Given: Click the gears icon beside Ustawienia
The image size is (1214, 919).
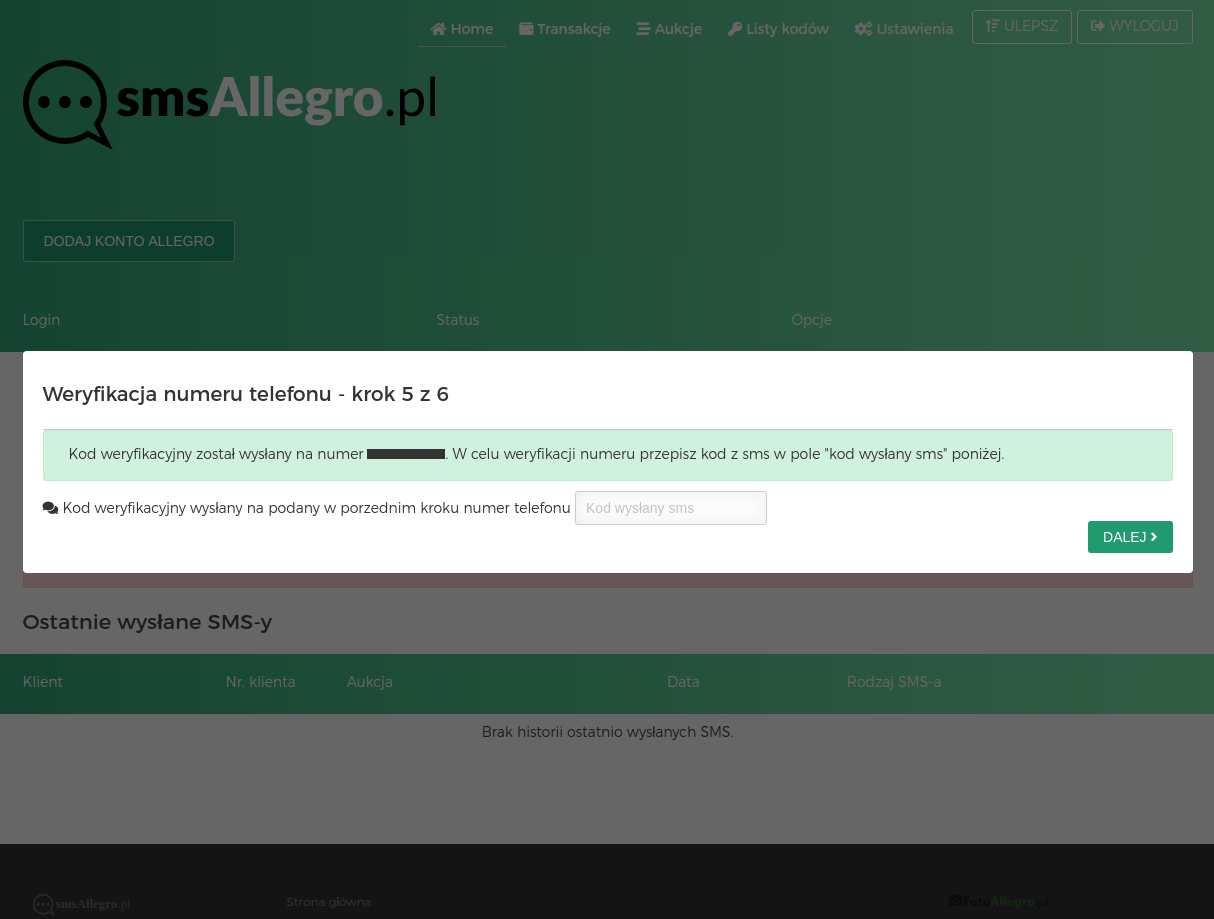Looking at the screenshot, I should (x=863, y=29).
